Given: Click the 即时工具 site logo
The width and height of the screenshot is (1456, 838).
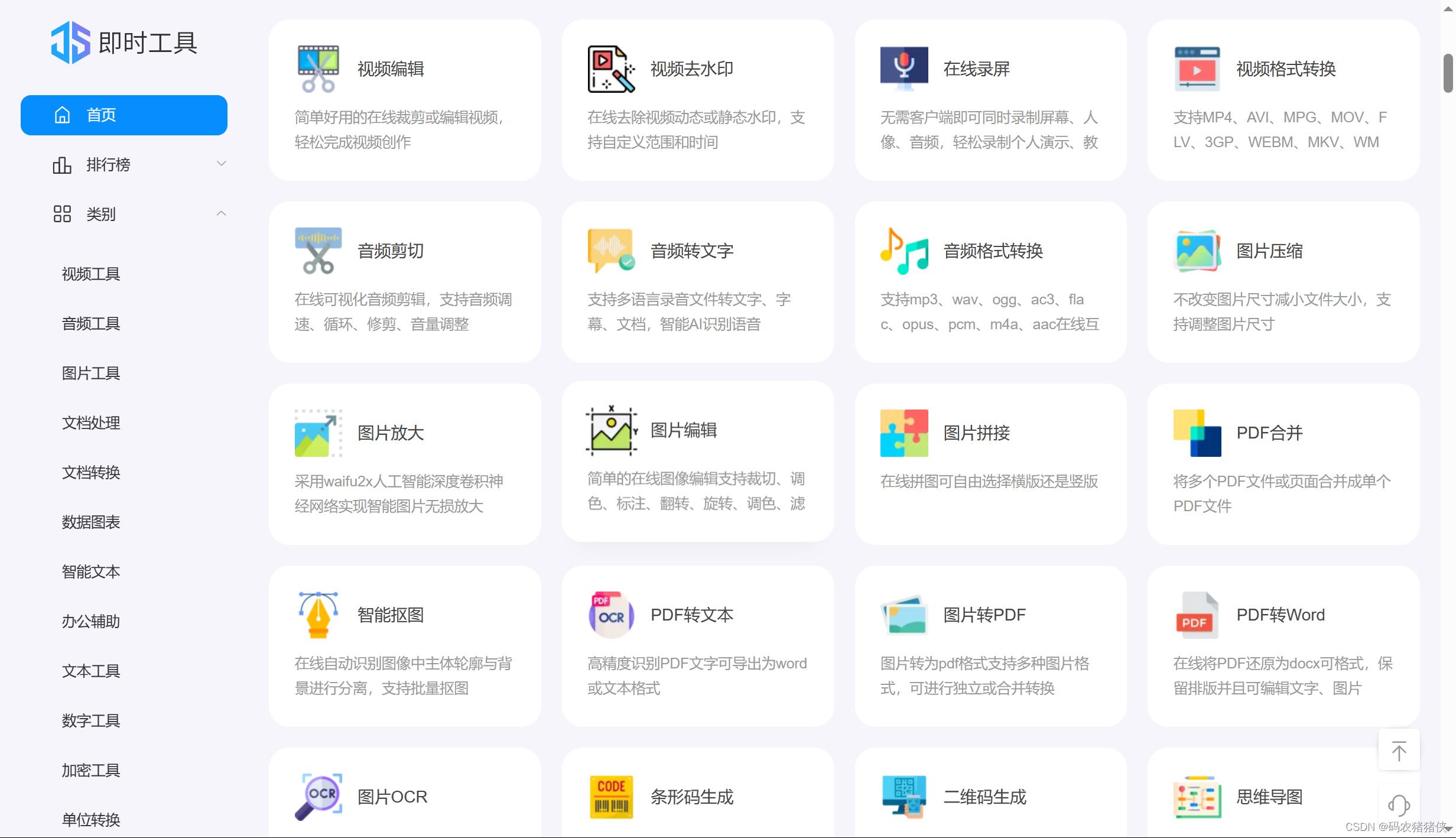Looking at the screenshot, I should click(x=124, y=43).
